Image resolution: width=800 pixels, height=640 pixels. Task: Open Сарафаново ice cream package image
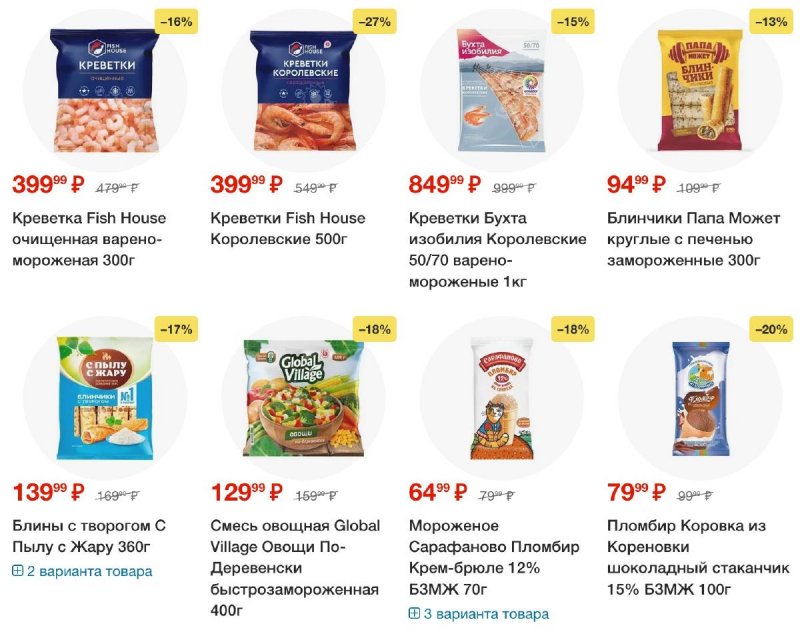(502, 399)
